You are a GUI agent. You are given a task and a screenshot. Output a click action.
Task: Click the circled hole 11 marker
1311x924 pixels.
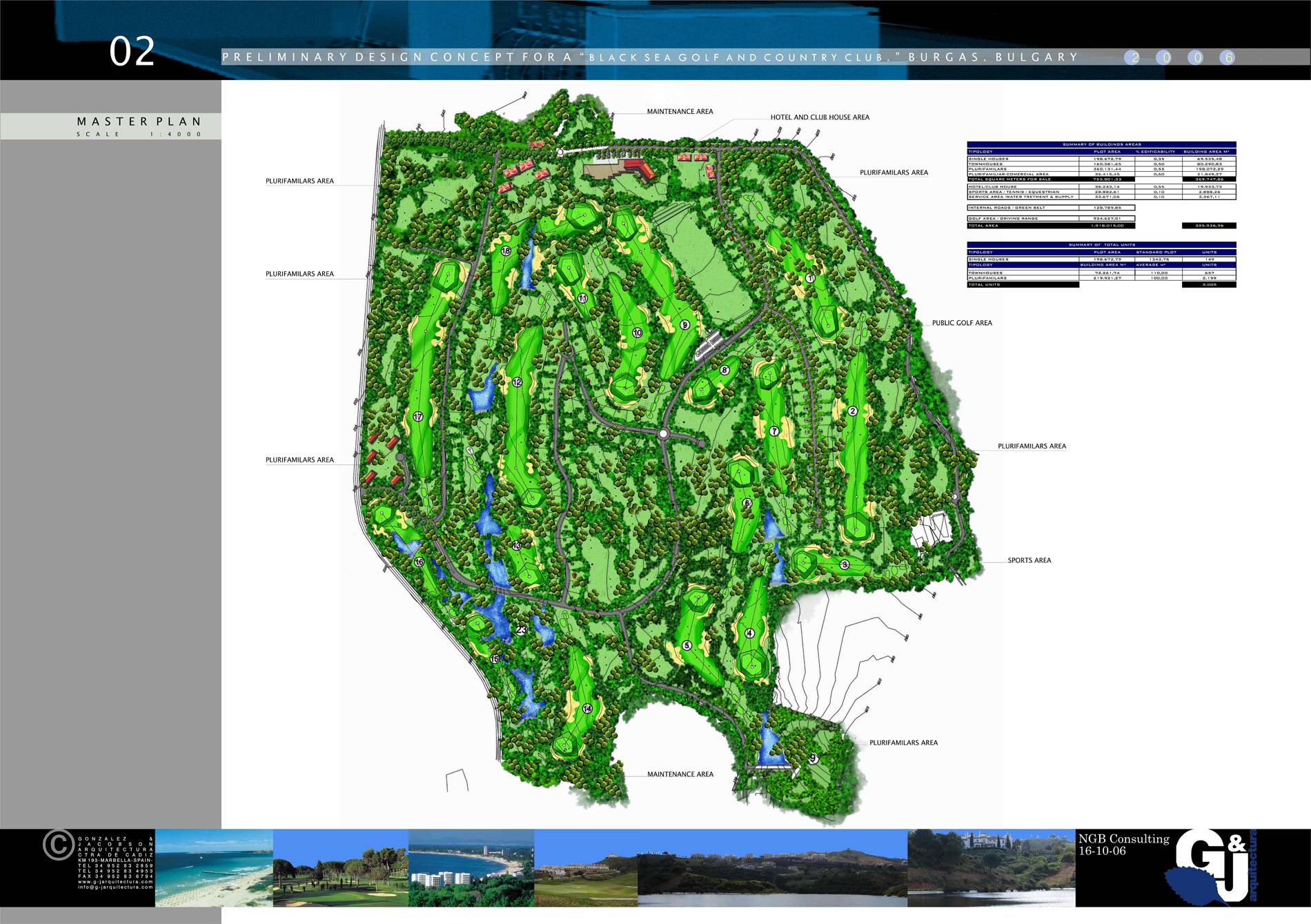[583, 298]
